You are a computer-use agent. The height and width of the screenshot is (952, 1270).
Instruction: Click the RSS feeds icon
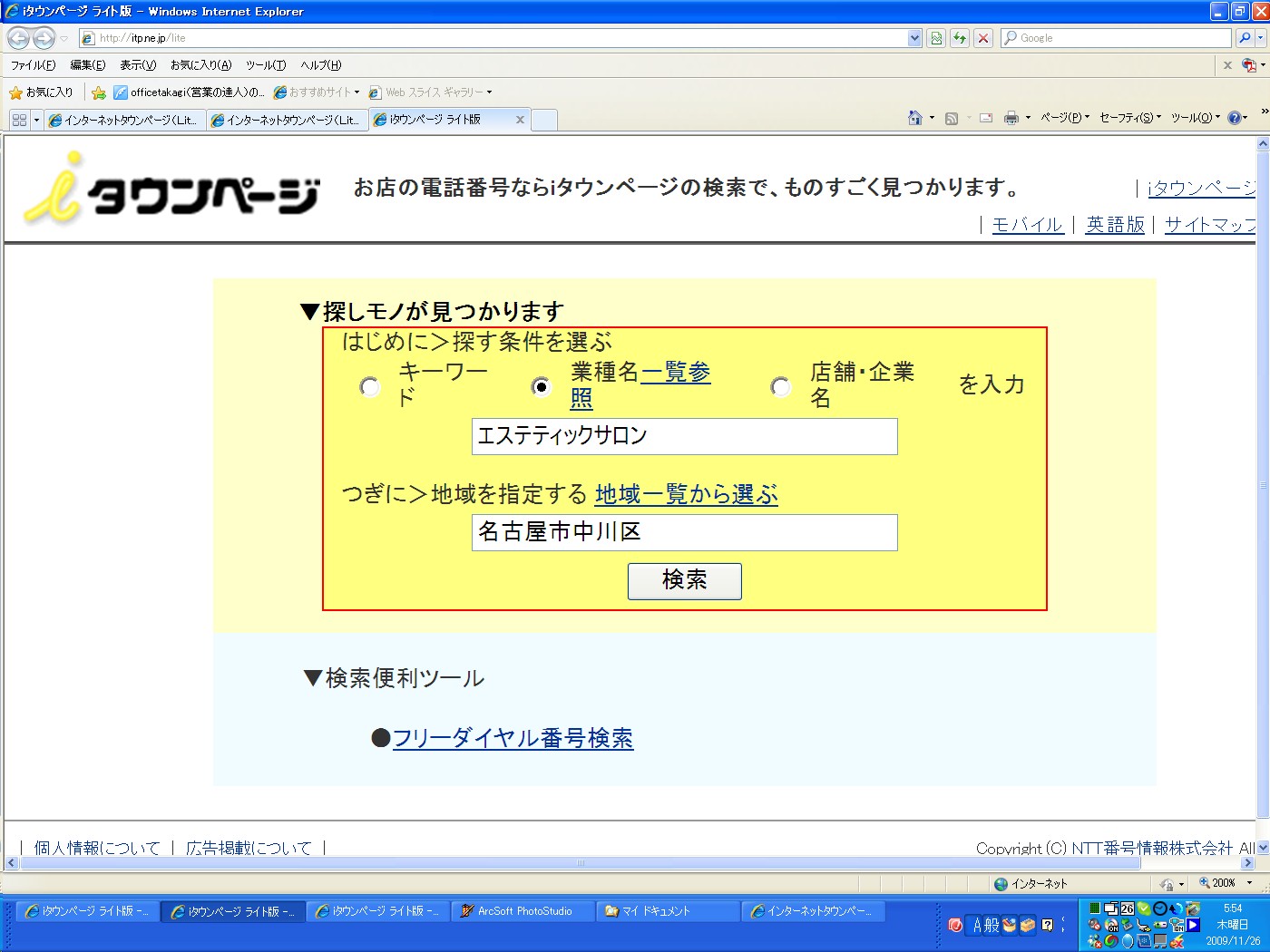952,118
